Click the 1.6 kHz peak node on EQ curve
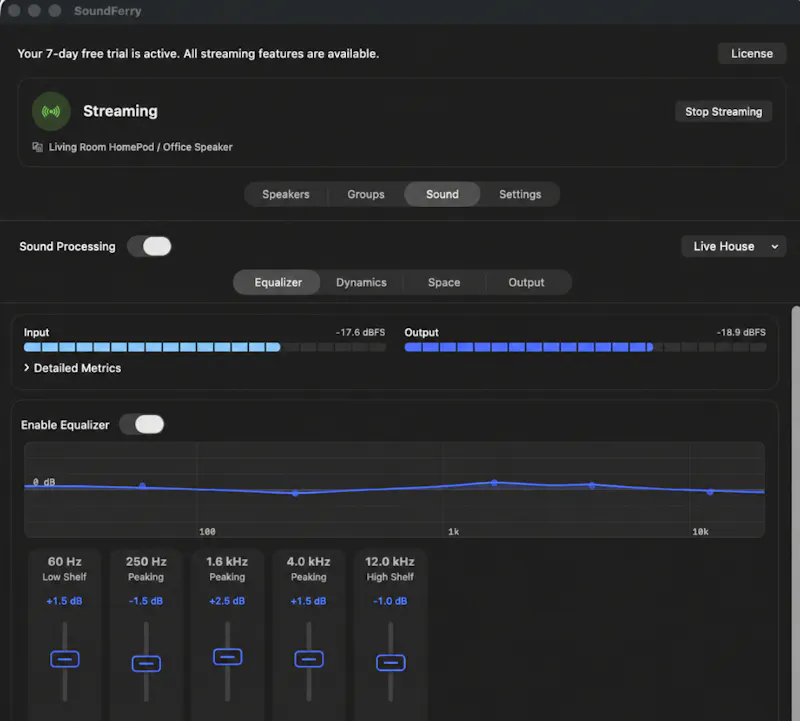 (494, 482)
